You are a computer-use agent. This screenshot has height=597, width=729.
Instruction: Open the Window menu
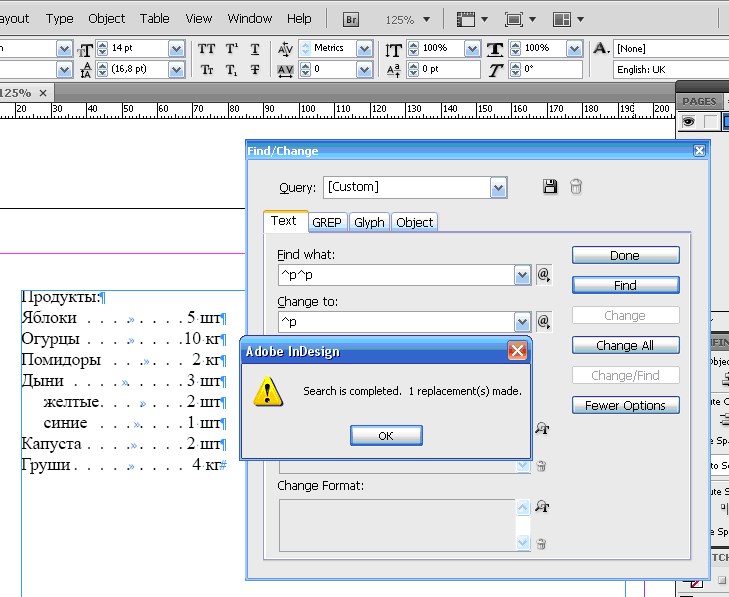(250, 19)
